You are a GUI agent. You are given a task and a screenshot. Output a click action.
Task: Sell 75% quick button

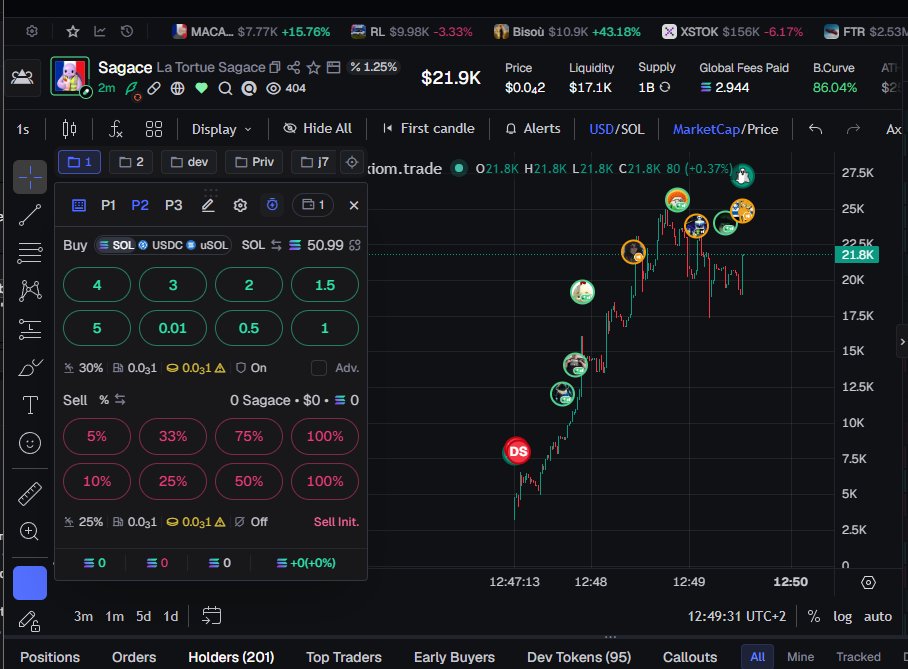249,436
